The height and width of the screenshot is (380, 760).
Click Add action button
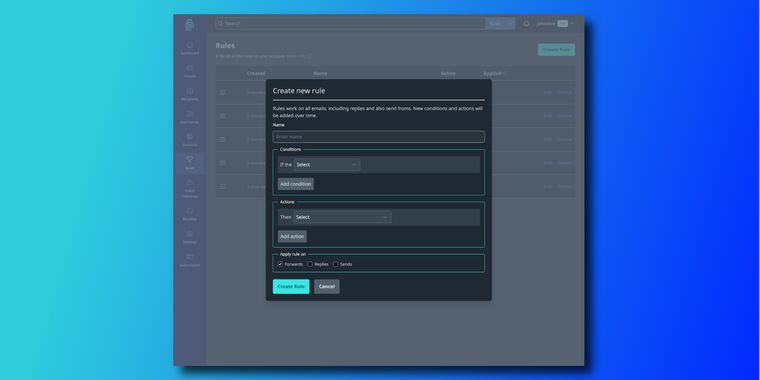(292, 237)
